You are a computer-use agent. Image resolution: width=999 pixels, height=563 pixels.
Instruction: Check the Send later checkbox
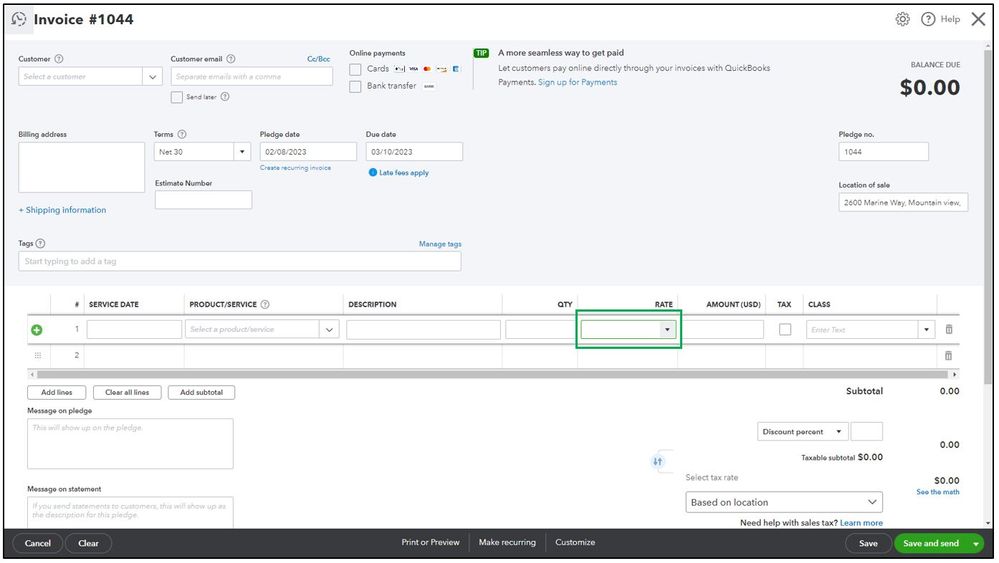click(176, 97)
